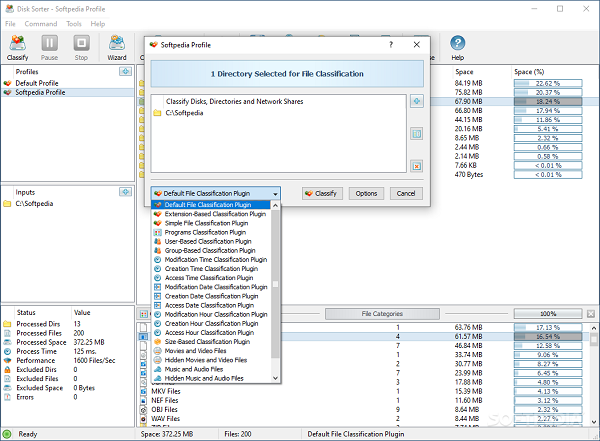Click scroll up arrow in plugin list
600x441 pixels.
pos(276,206)
